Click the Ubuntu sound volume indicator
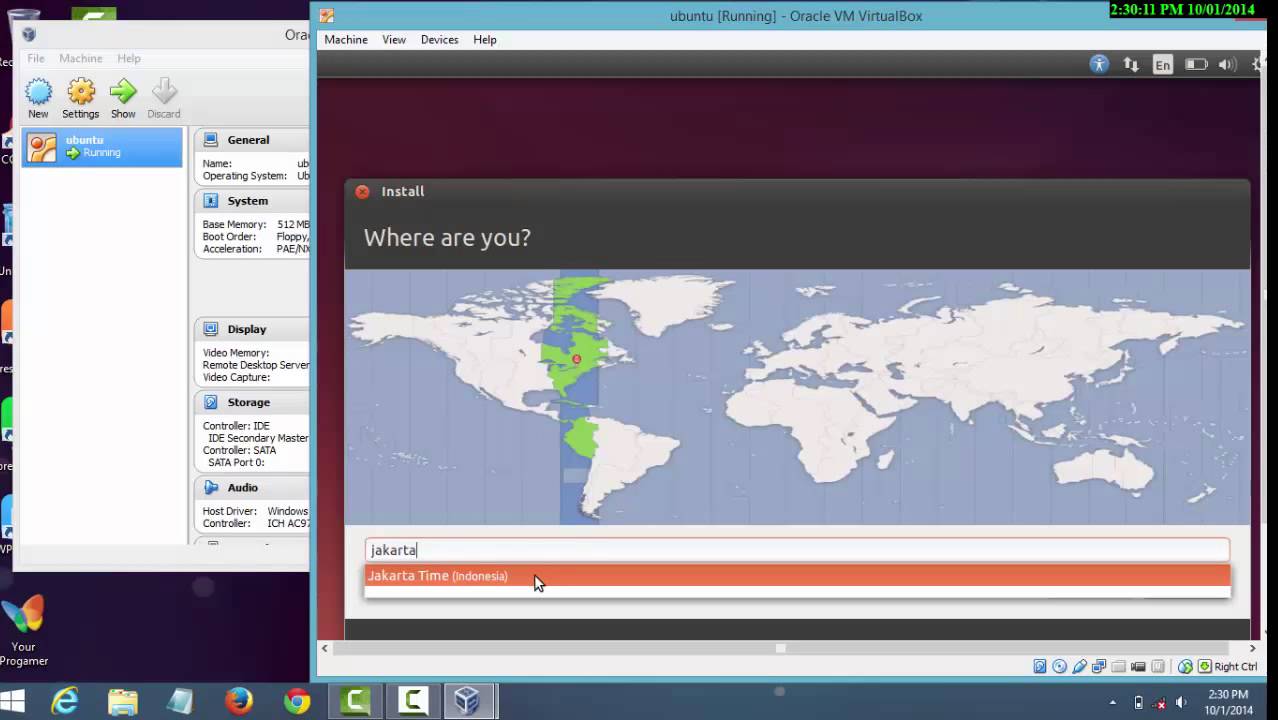This screenshot has height=720, width=1278. (x=1227, y=64)
